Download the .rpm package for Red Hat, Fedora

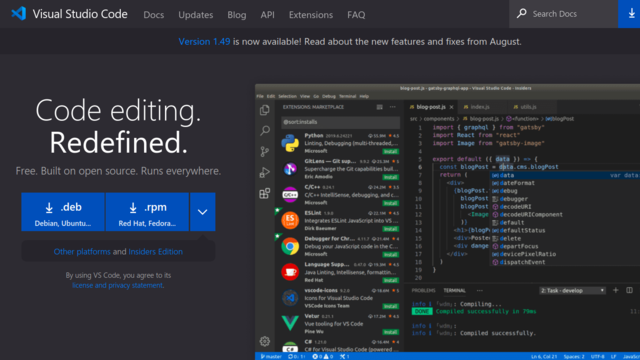click(x=147, y=212)
